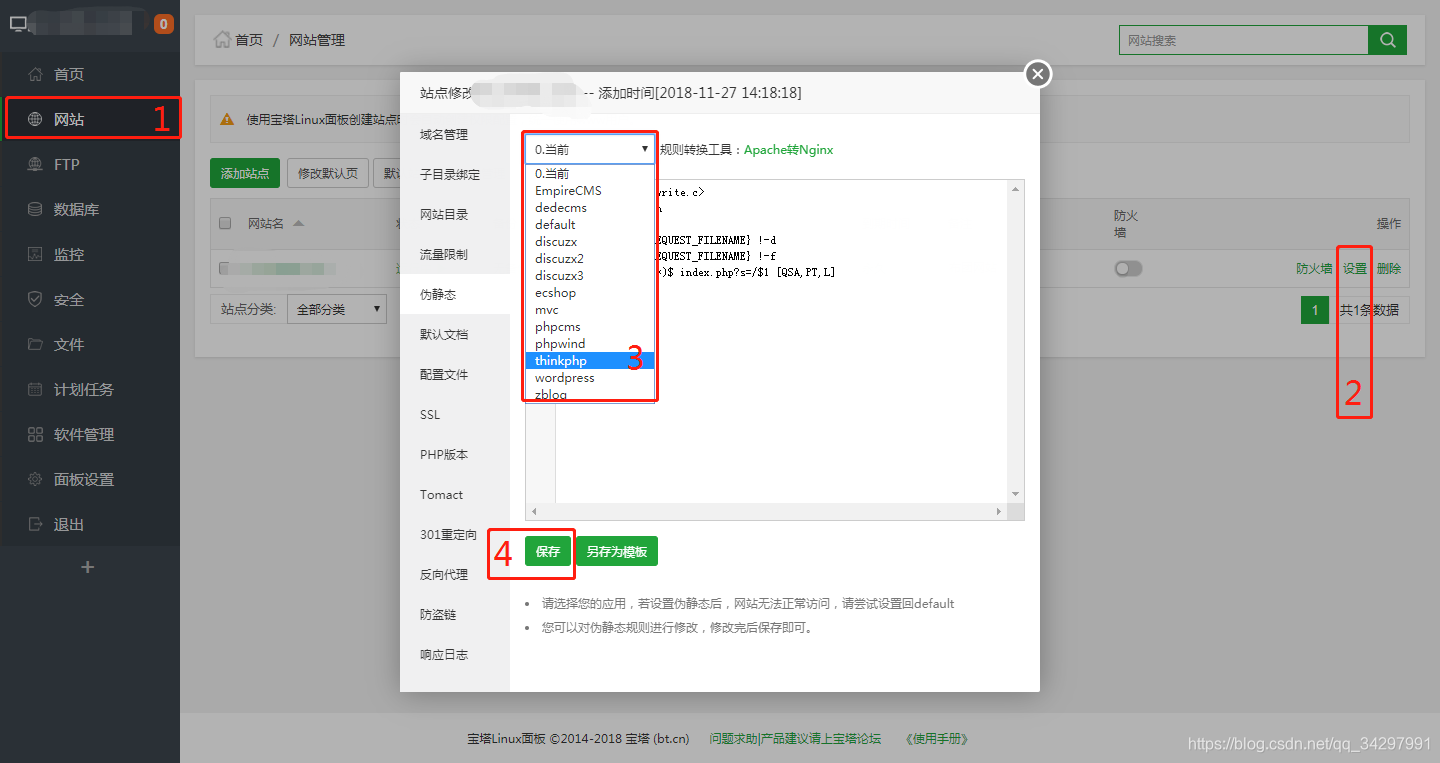Open the Tomact tab
Viewport: 1440px width, 763px height.
pos(455,494)
